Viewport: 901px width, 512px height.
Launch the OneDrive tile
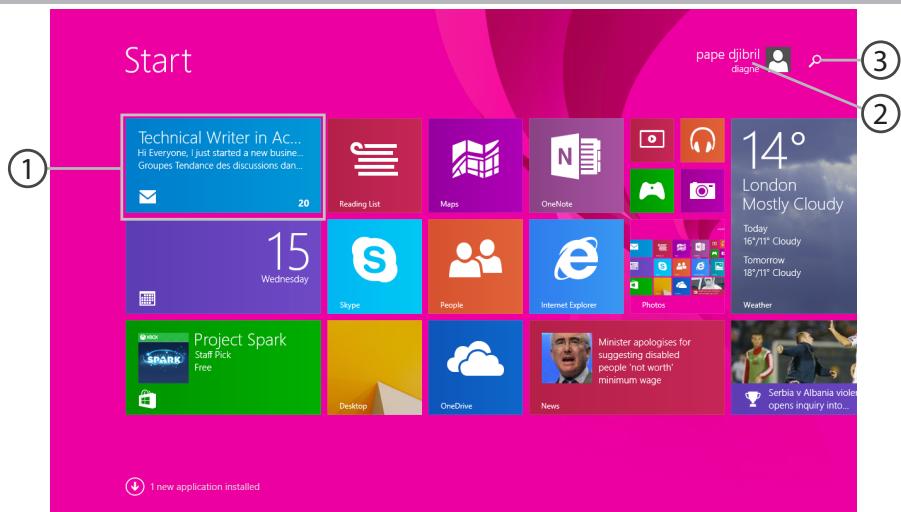475,368
